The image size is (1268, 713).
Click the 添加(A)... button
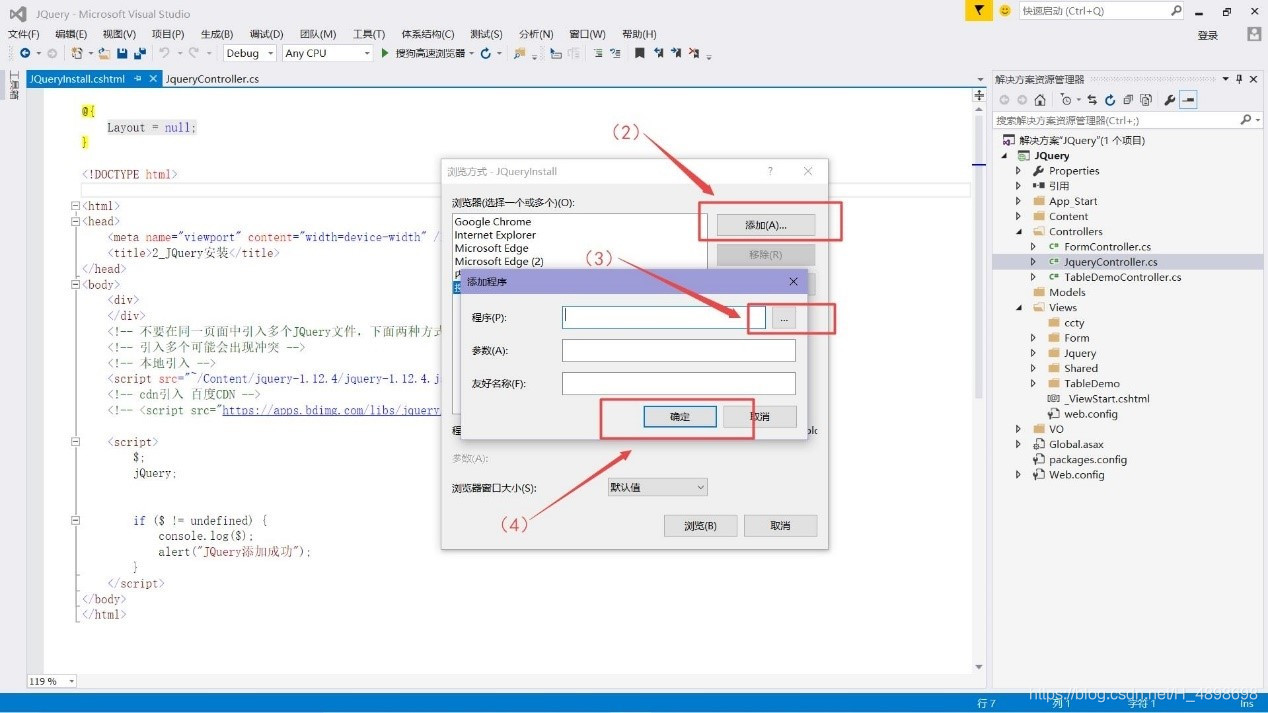(766, 225)
